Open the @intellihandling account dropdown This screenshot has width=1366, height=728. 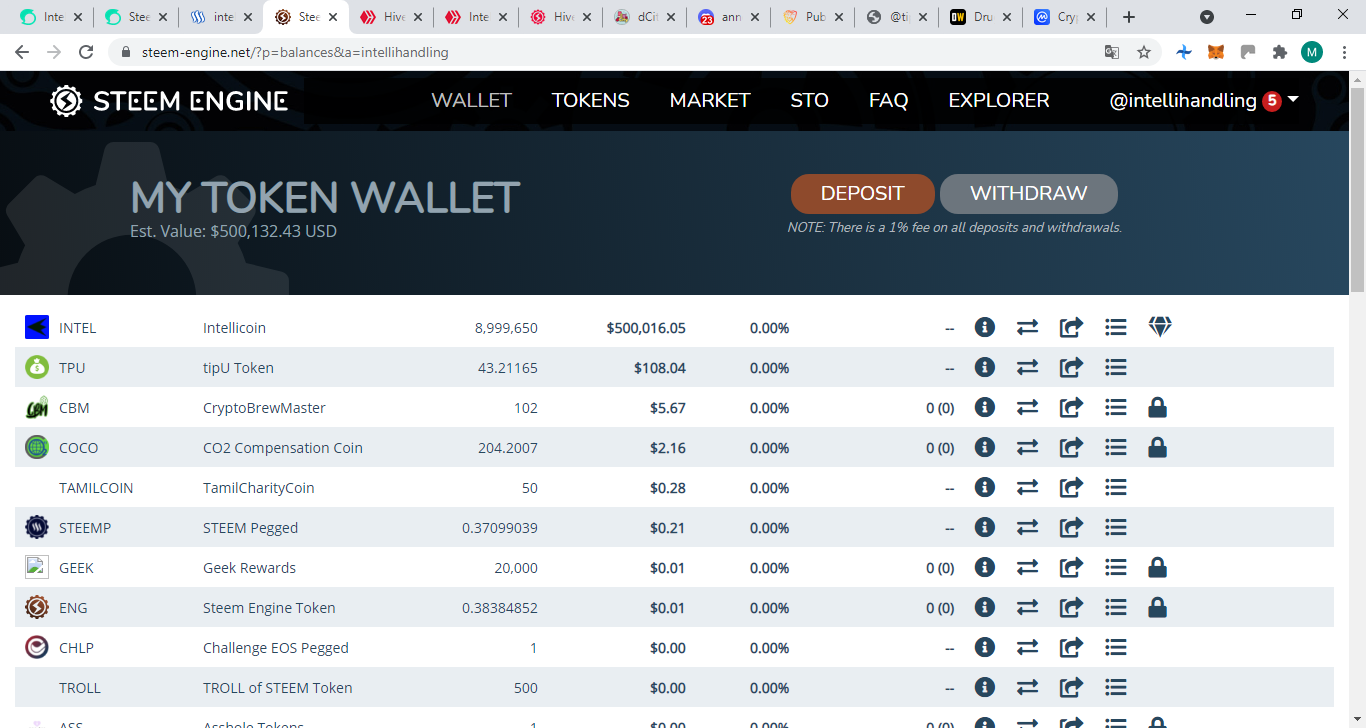1204,100
